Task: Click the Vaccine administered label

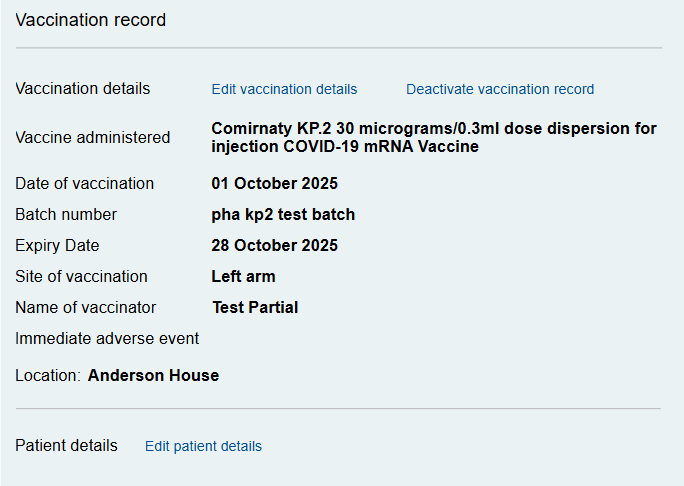Action: tap(92, 137)
